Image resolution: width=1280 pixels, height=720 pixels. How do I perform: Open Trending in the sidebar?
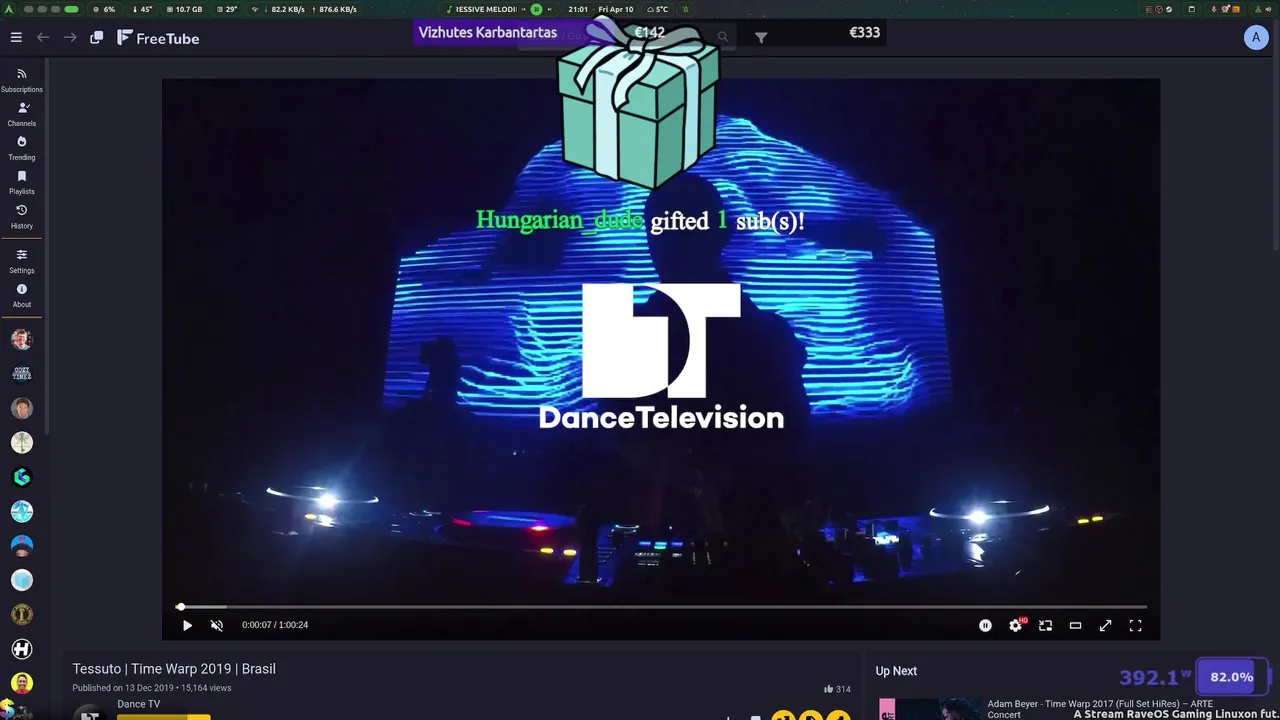pos(22,148)
